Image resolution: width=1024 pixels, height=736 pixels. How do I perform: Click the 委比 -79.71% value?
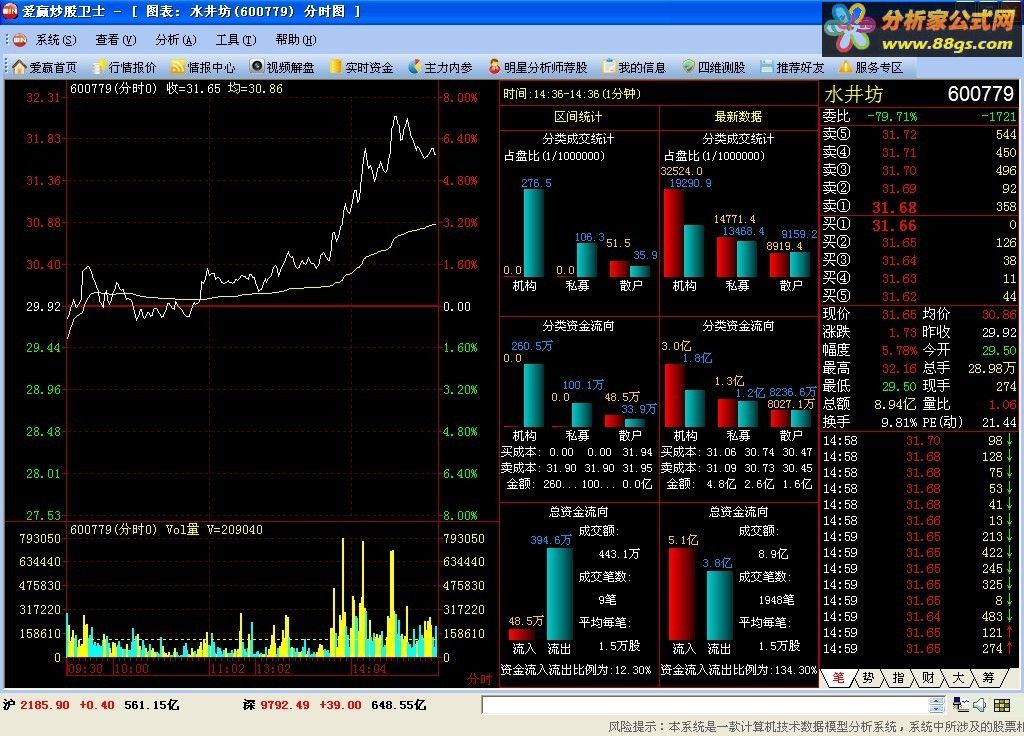(x=892, y=117)
